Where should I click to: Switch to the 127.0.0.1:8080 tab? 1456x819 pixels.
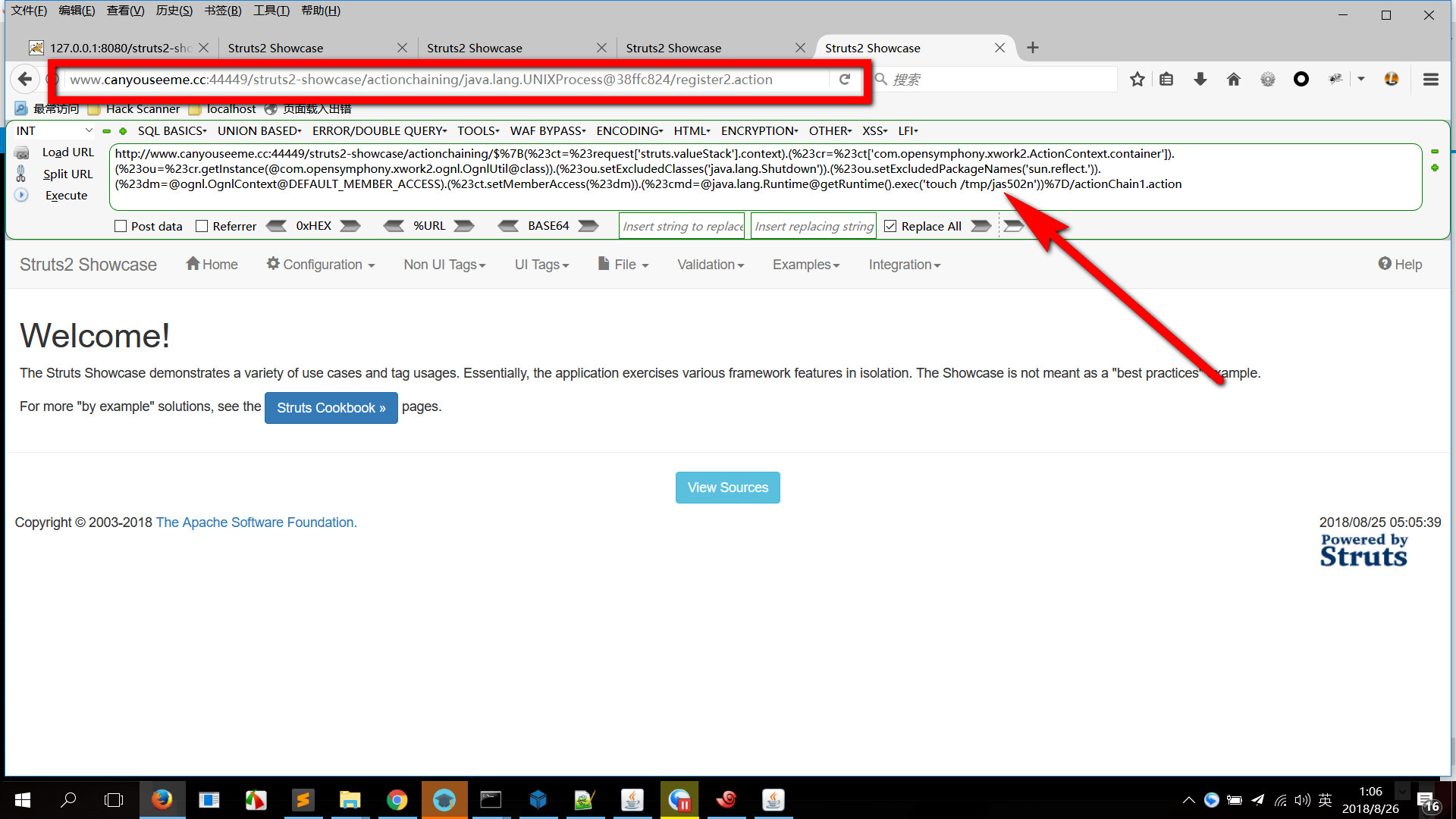(114, 48)
